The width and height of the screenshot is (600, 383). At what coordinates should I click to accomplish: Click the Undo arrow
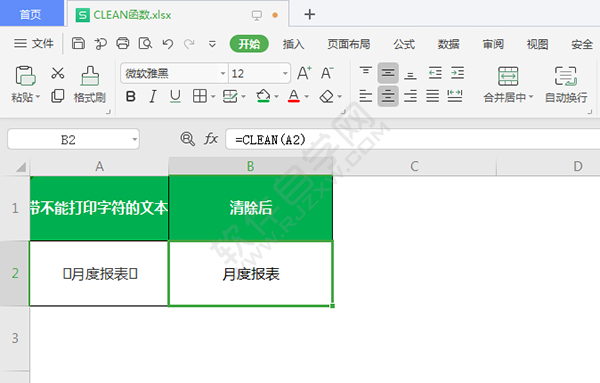(x=168, y=44)
